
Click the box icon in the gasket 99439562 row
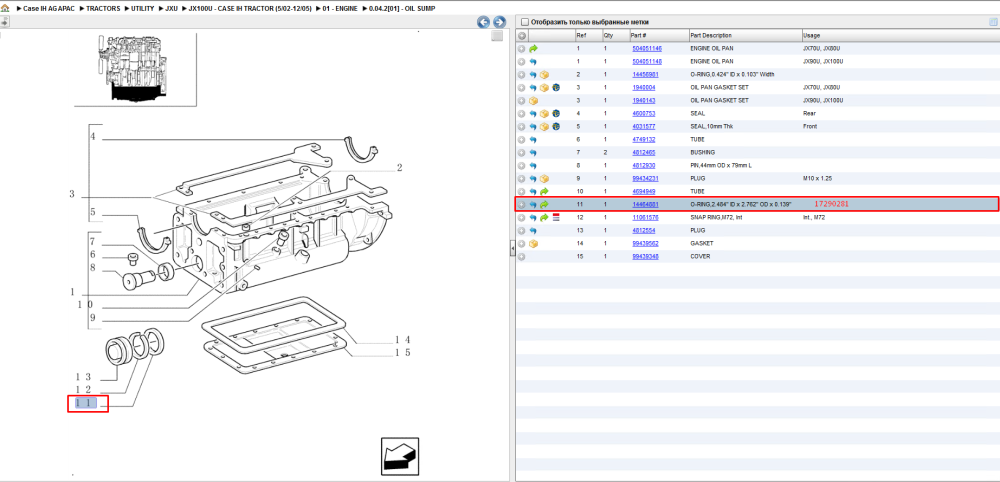pos(534,244)
